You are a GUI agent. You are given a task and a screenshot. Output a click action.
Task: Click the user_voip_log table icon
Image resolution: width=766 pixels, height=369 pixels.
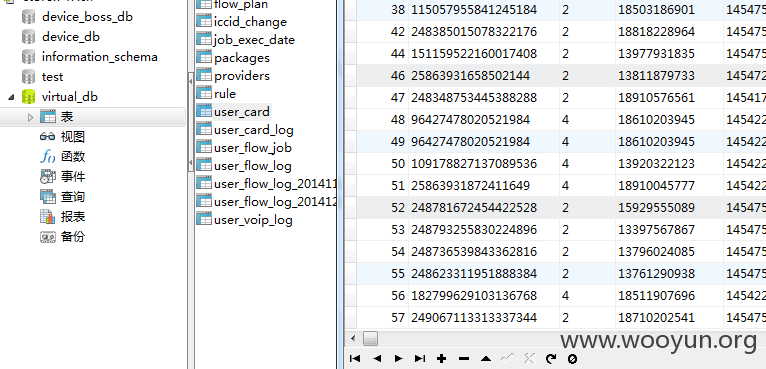[204, 219]
